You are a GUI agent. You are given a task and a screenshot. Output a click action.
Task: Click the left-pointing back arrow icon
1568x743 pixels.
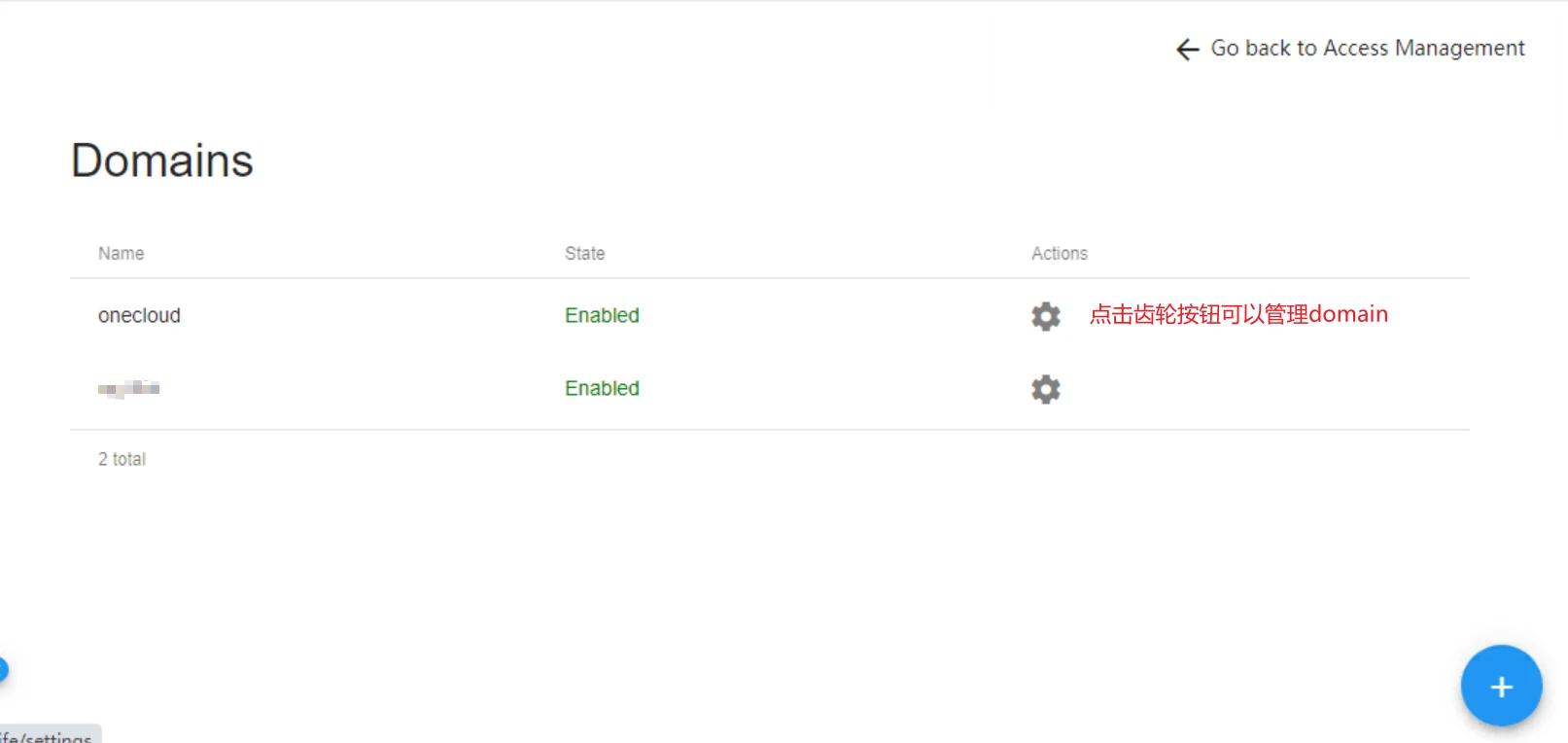(x=1187, y=49)
